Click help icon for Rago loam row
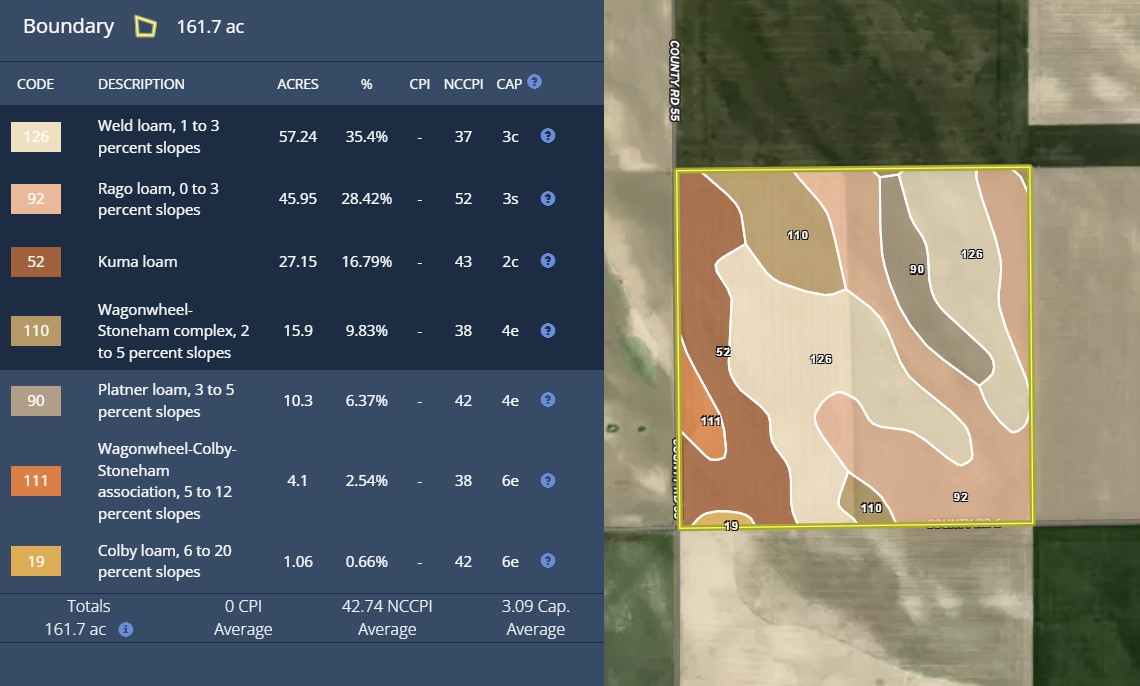The image size is (1140, 686). pyautogui.click(x=548, y=198)
